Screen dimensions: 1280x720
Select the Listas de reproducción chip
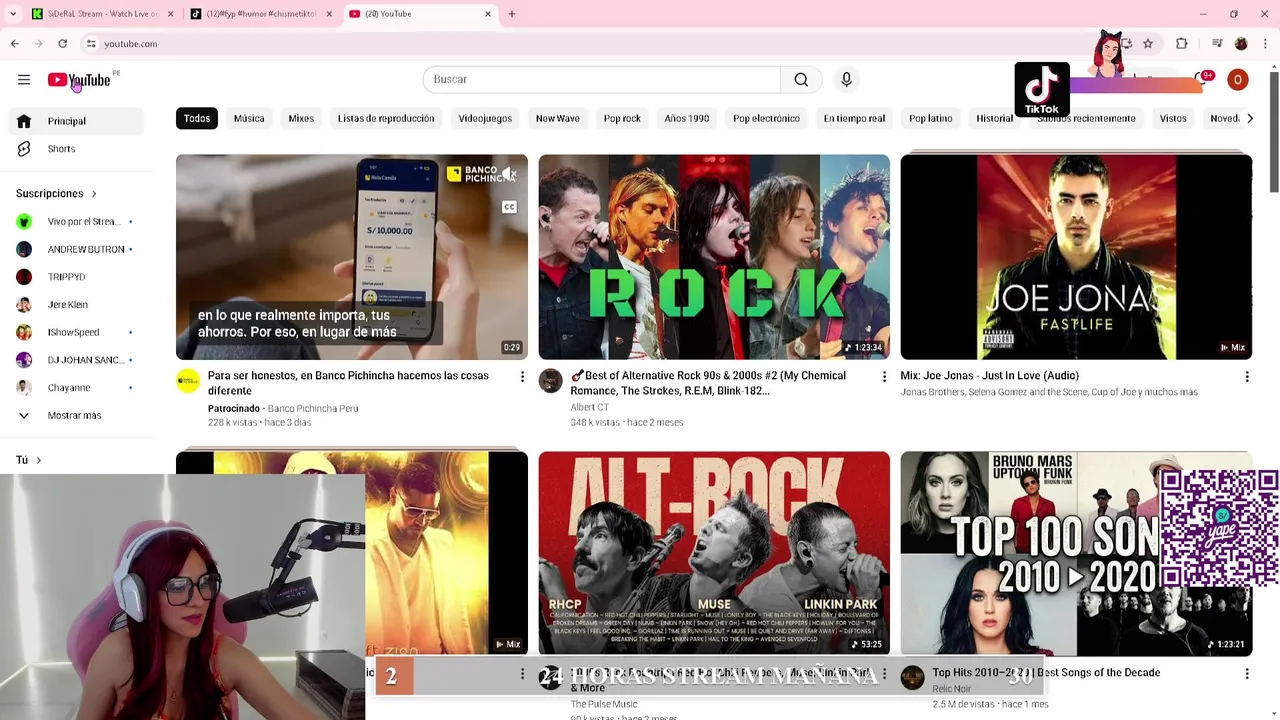tap(386, 118)
